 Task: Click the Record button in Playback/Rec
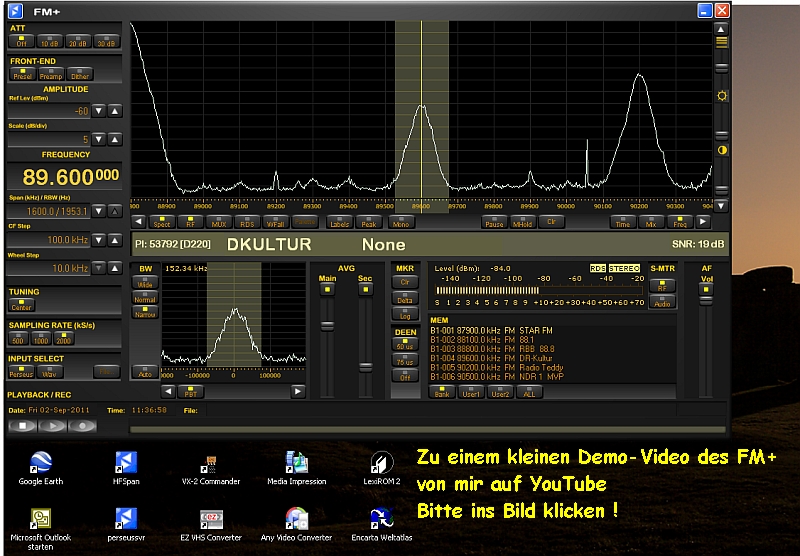coord(82,425)
